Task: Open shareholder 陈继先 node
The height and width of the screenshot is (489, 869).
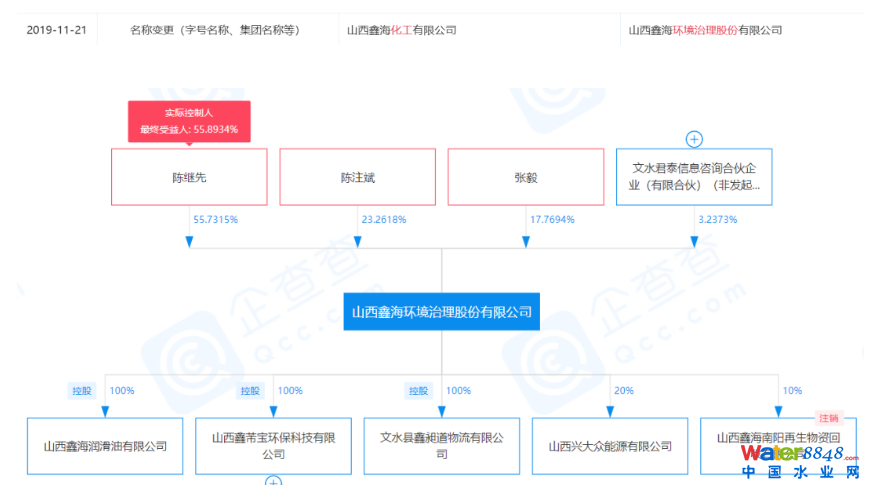Action: [x=189, y=177]
